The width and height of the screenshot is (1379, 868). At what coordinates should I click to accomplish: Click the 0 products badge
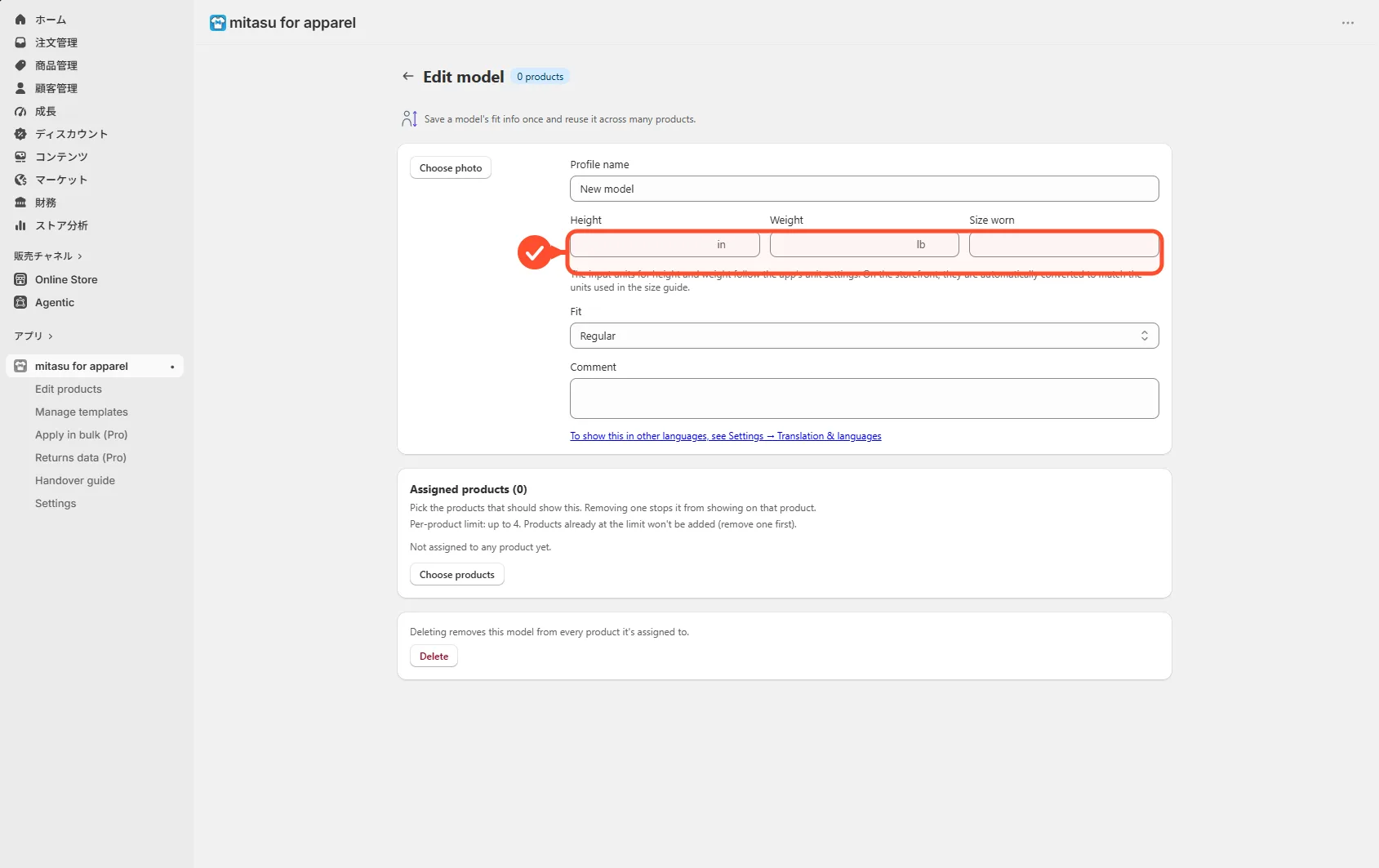540,76
